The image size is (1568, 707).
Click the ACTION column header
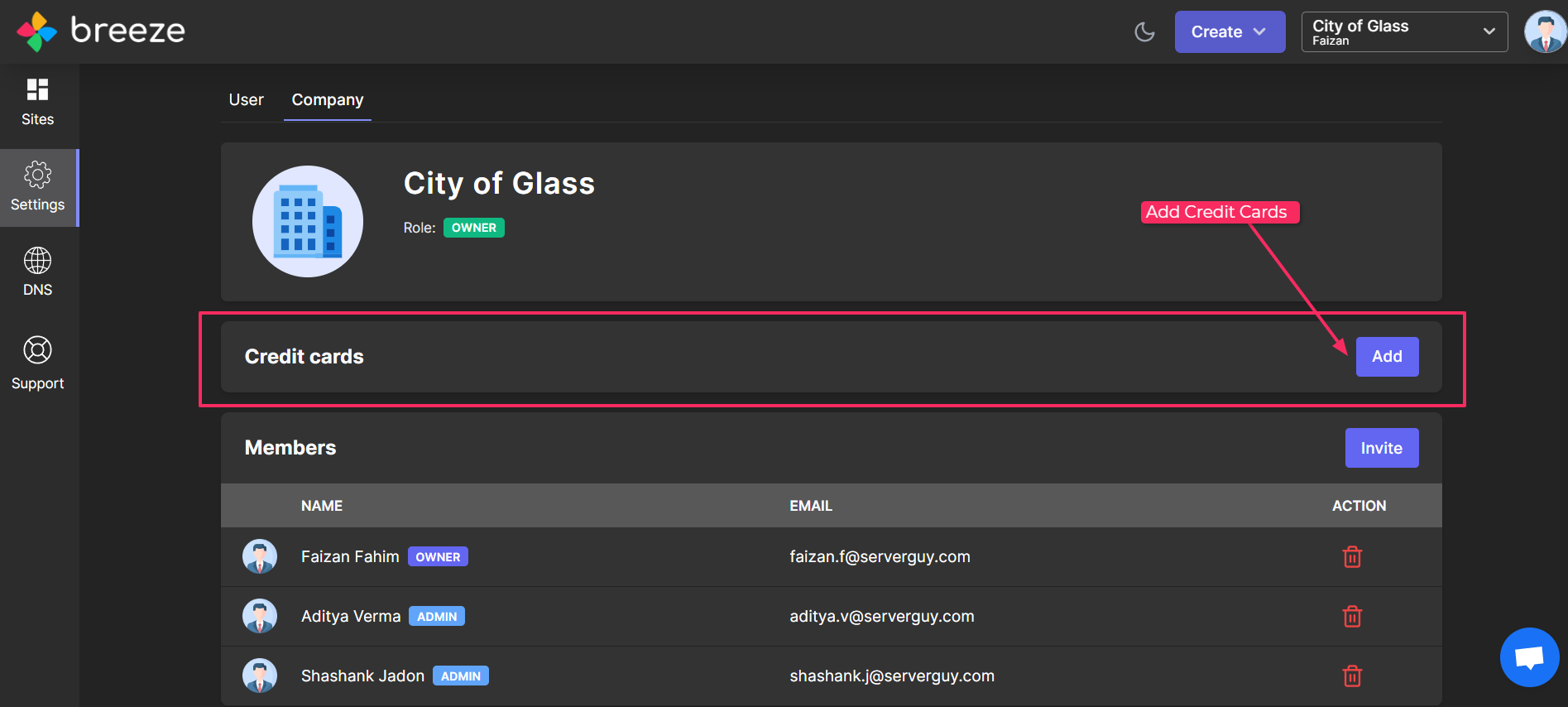pyautogui.click(x=1359, y=506)
